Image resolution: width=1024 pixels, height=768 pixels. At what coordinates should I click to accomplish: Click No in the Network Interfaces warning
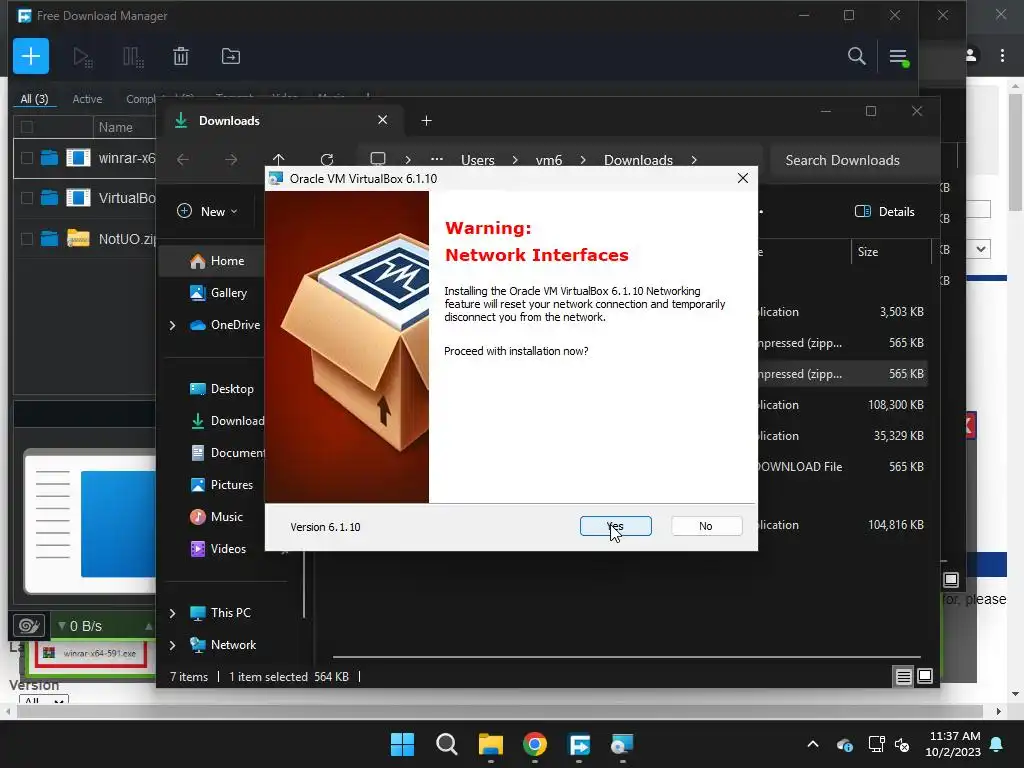(x=706, y=526)
